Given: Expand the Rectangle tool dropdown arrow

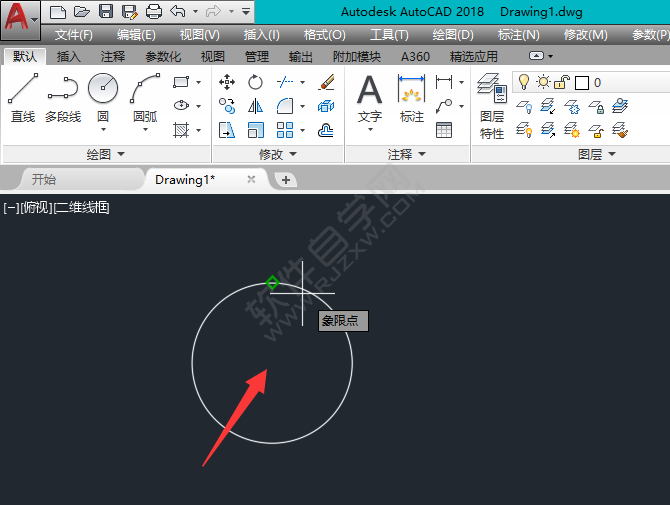Looking at the screenshot, I should click(199, 82).
